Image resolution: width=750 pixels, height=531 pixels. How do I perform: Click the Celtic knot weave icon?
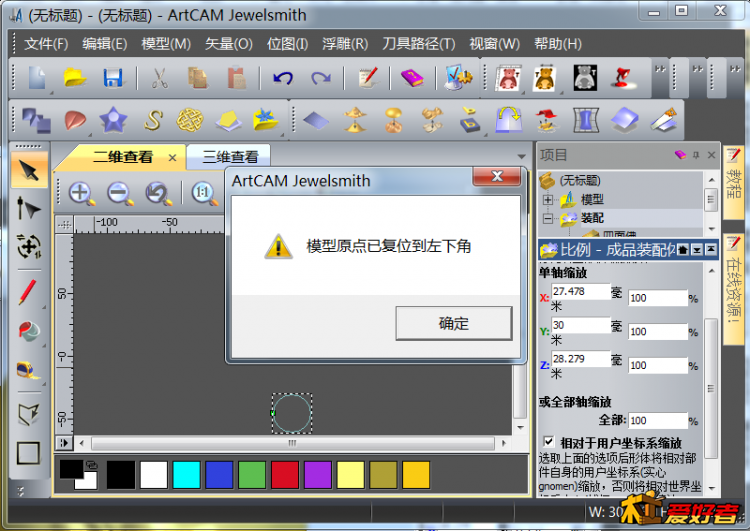(x=190, y=120)
